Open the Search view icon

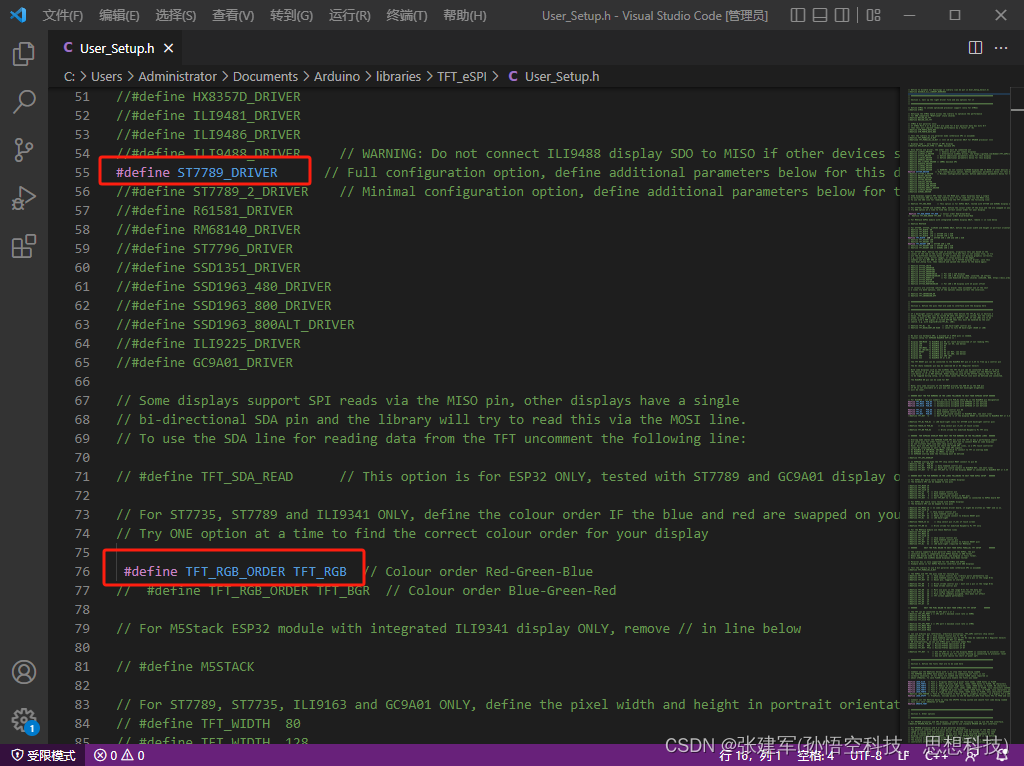23,102
